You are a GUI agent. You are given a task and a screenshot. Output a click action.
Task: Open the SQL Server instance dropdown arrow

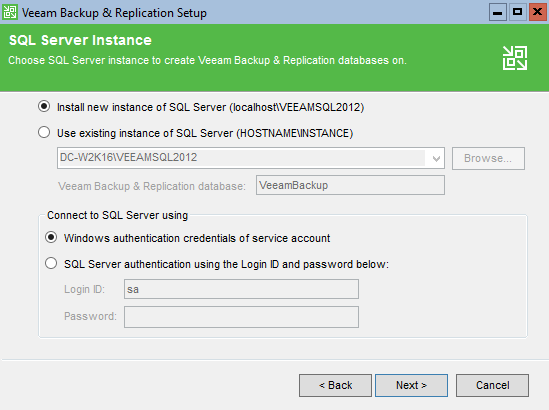[x=436, y=158]
